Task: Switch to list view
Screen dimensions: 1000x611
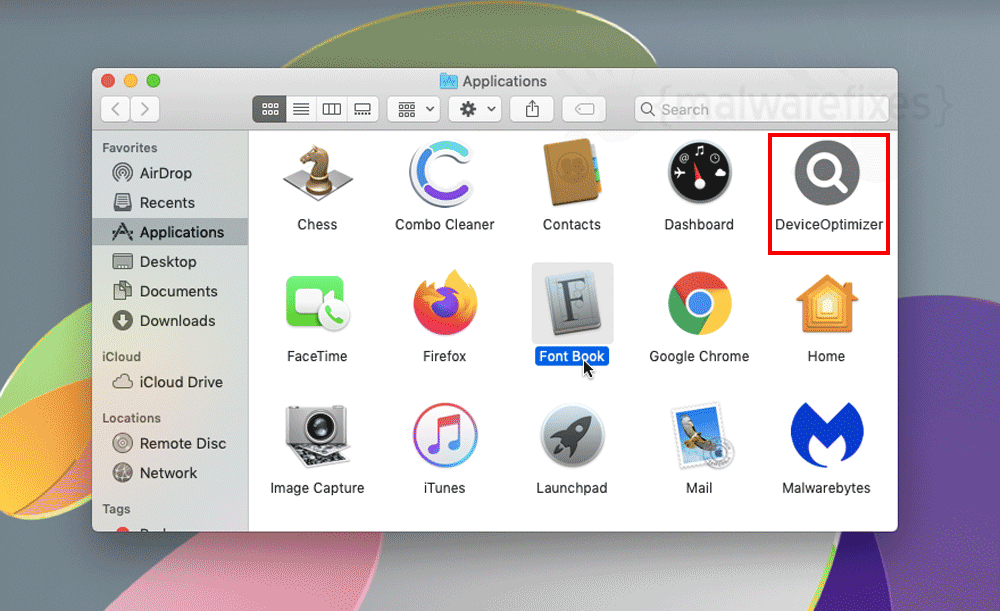Action: coord(301,109)
